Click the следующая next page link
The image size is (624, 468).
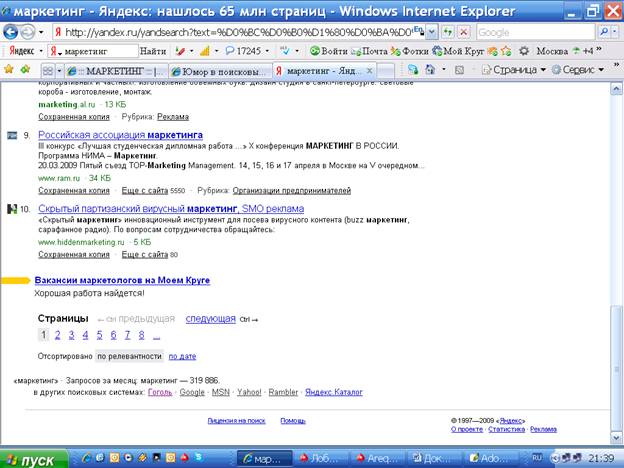[x=210, y=318]
